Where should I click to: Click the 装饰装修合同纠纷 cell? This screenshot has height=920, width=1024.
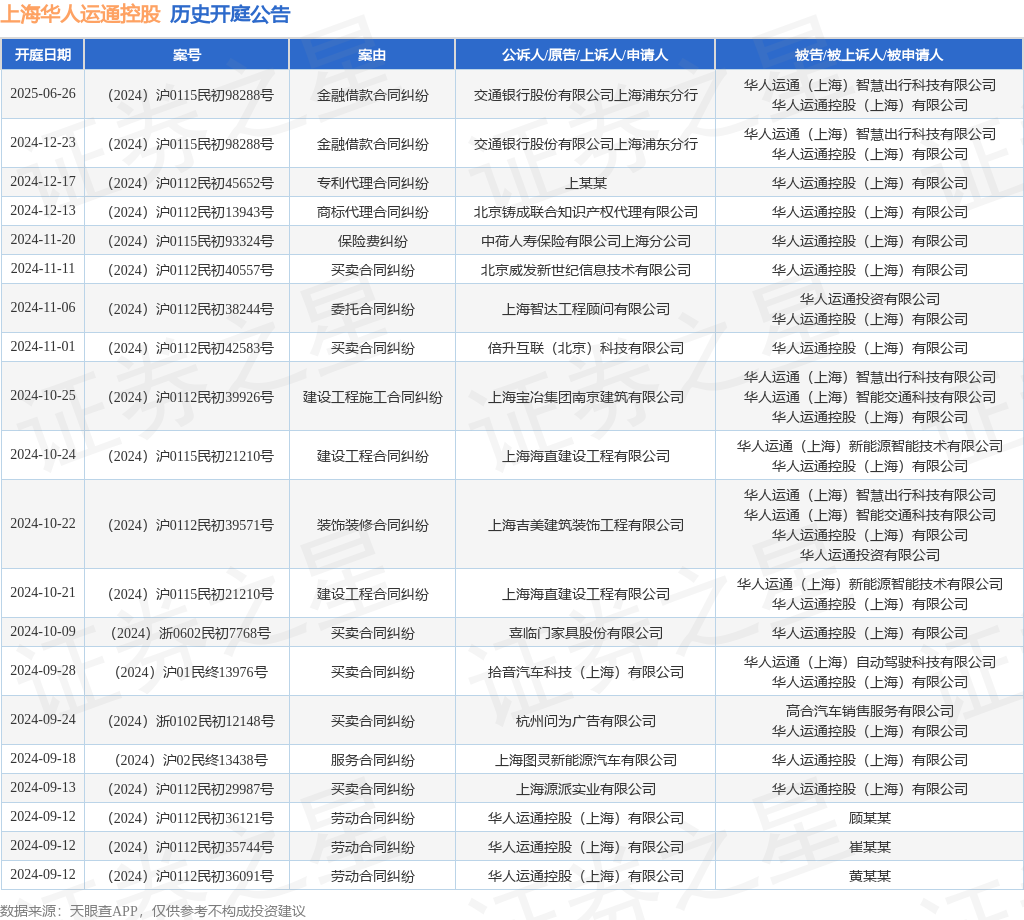pos(372,526)
